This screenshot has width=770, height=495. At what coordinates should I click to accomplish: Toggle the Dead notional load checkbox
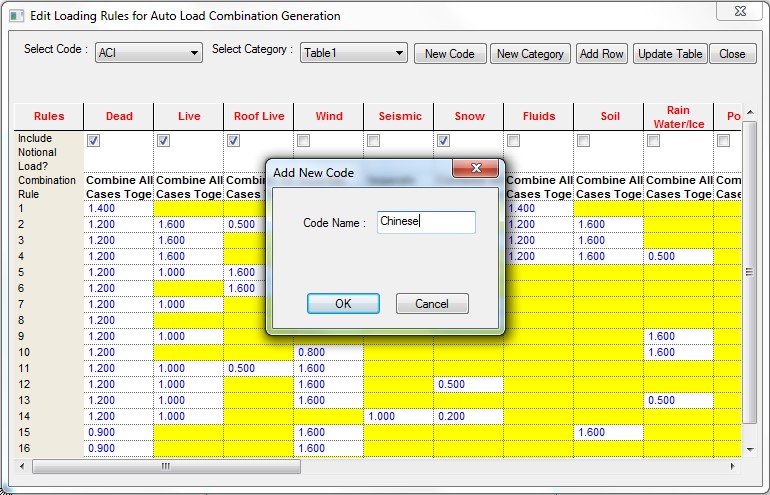pos(93,141)
